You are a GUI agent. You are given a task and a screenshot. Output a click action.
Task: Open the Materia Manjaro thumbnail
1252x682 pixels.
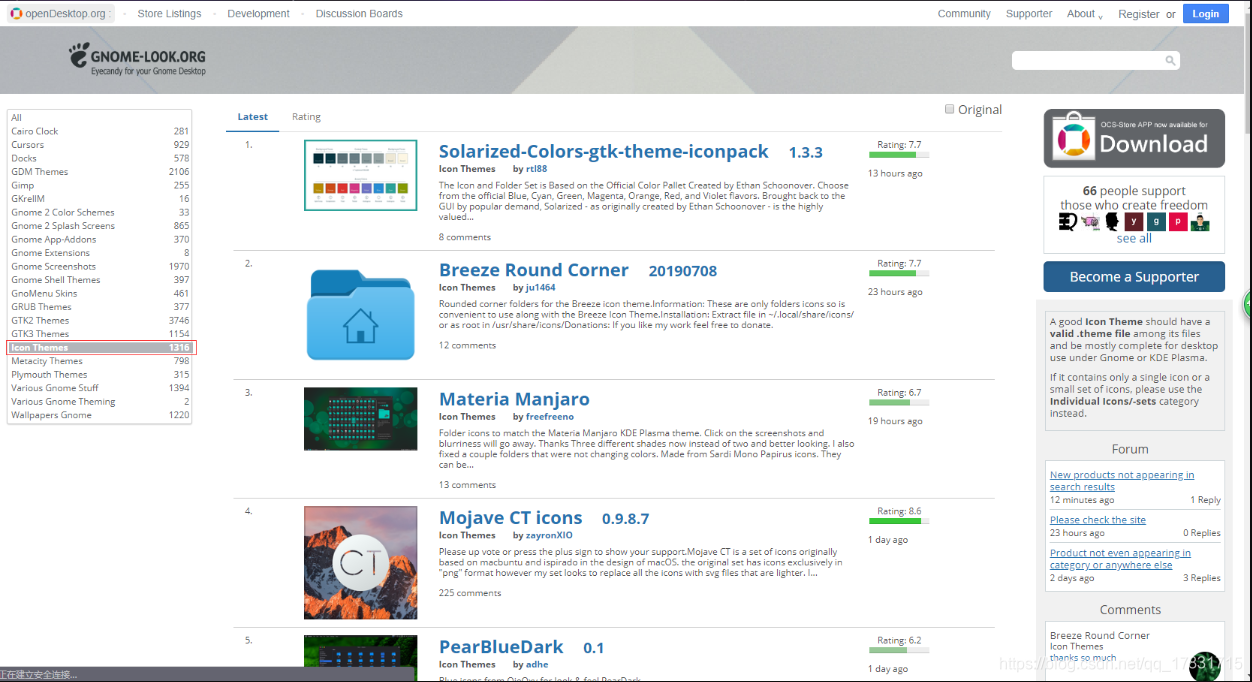(x=360, y=419)
